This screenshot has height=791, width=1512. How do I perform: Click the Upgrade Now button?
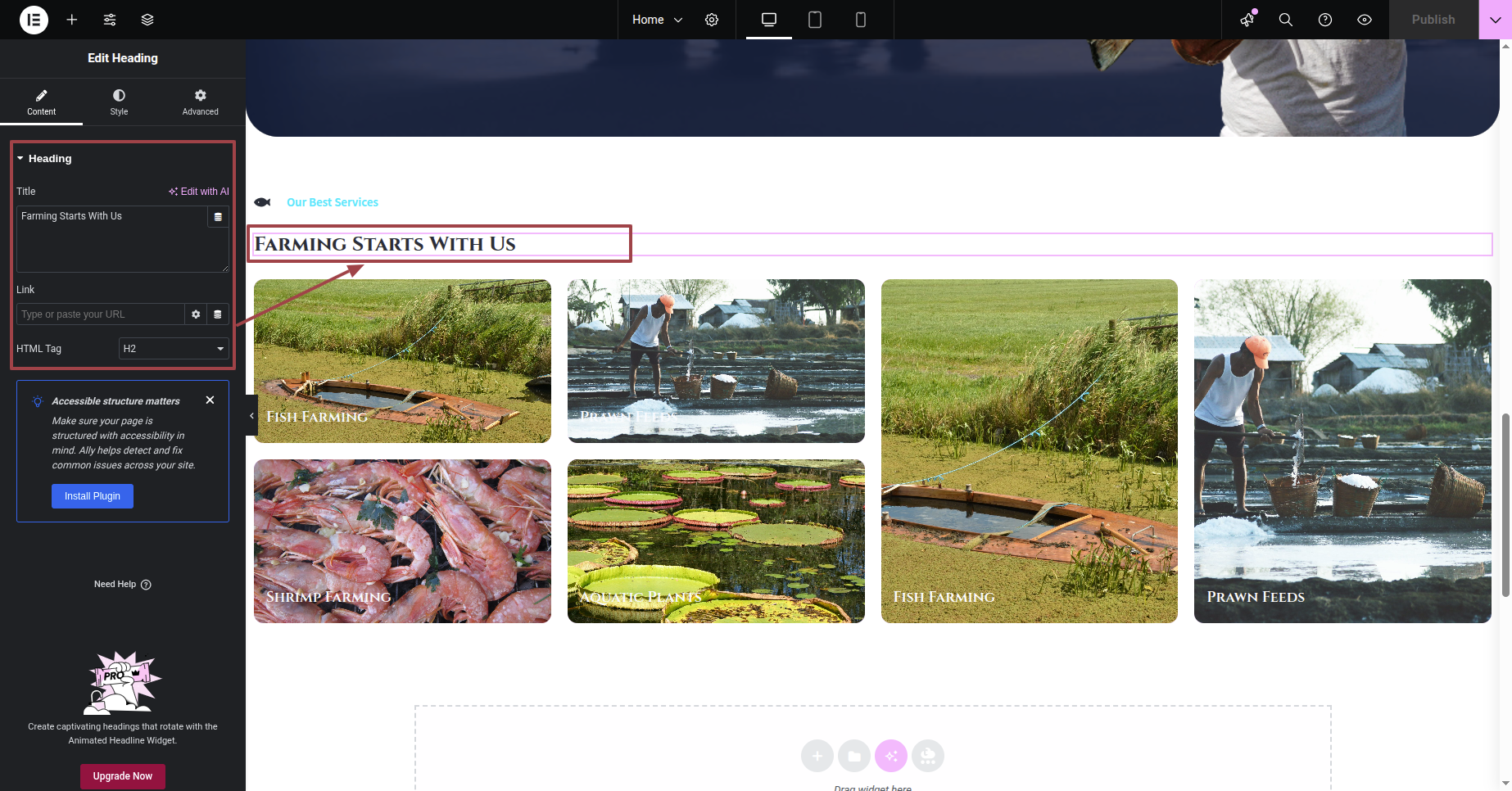click(x=123, y=776)
